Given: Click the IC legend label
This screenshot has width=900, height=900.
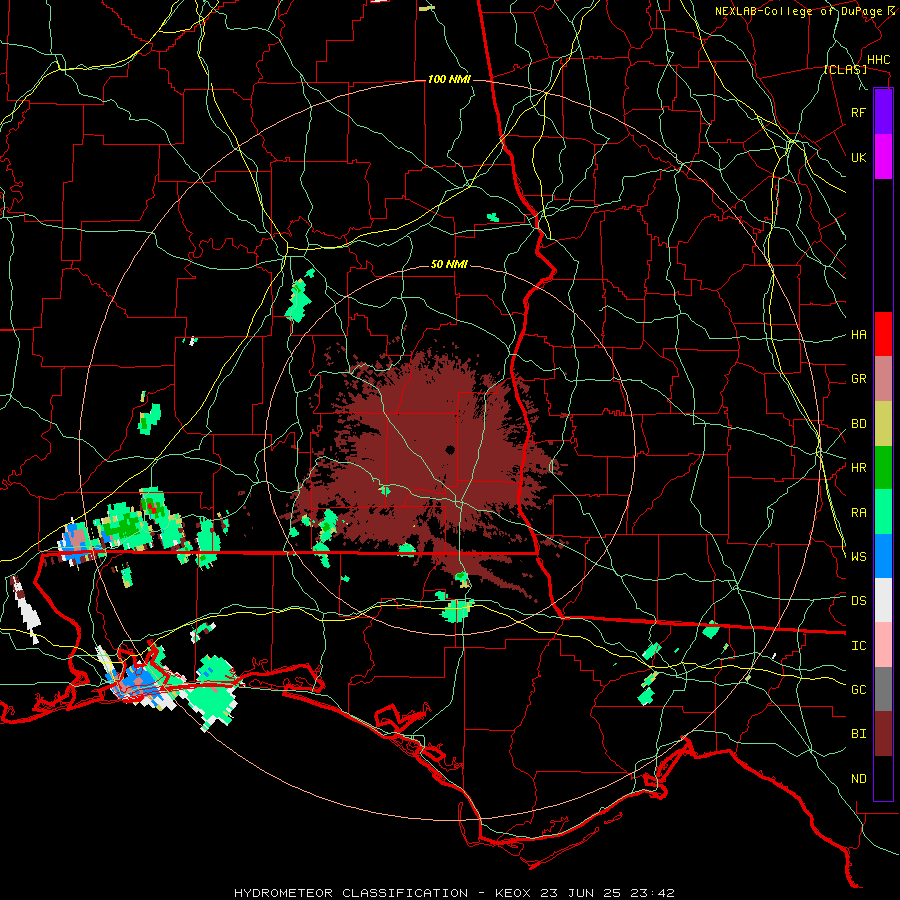Looking at the screenshot, I should click(x=858, y=646).
